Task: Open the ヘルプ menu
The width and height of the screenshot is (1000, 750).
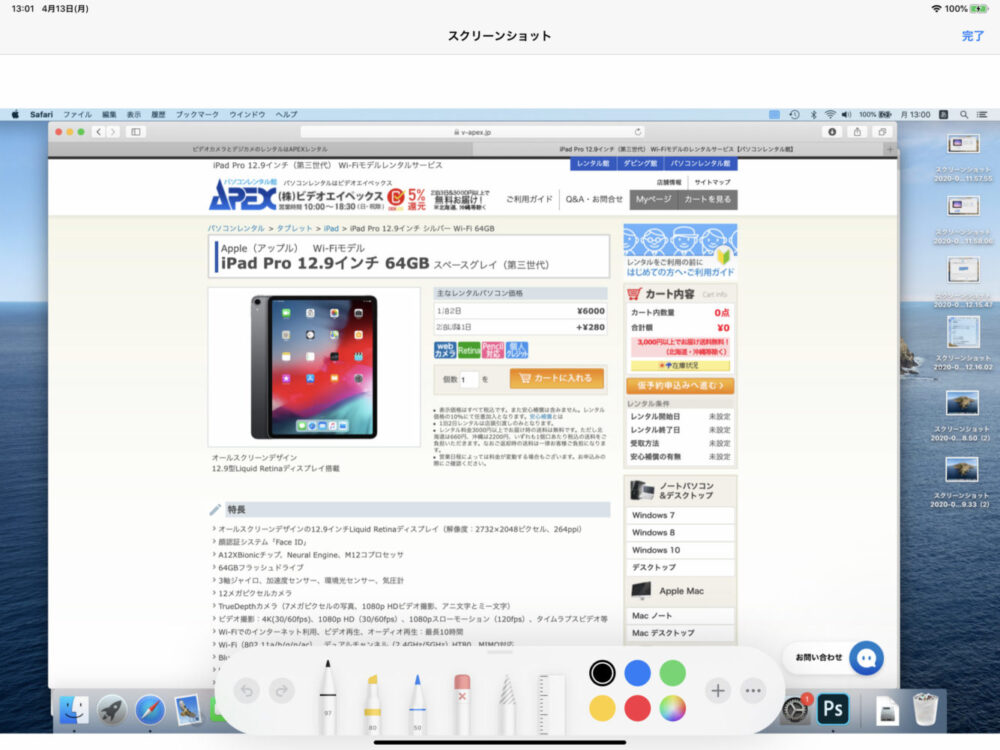Action: pos(286,115)
